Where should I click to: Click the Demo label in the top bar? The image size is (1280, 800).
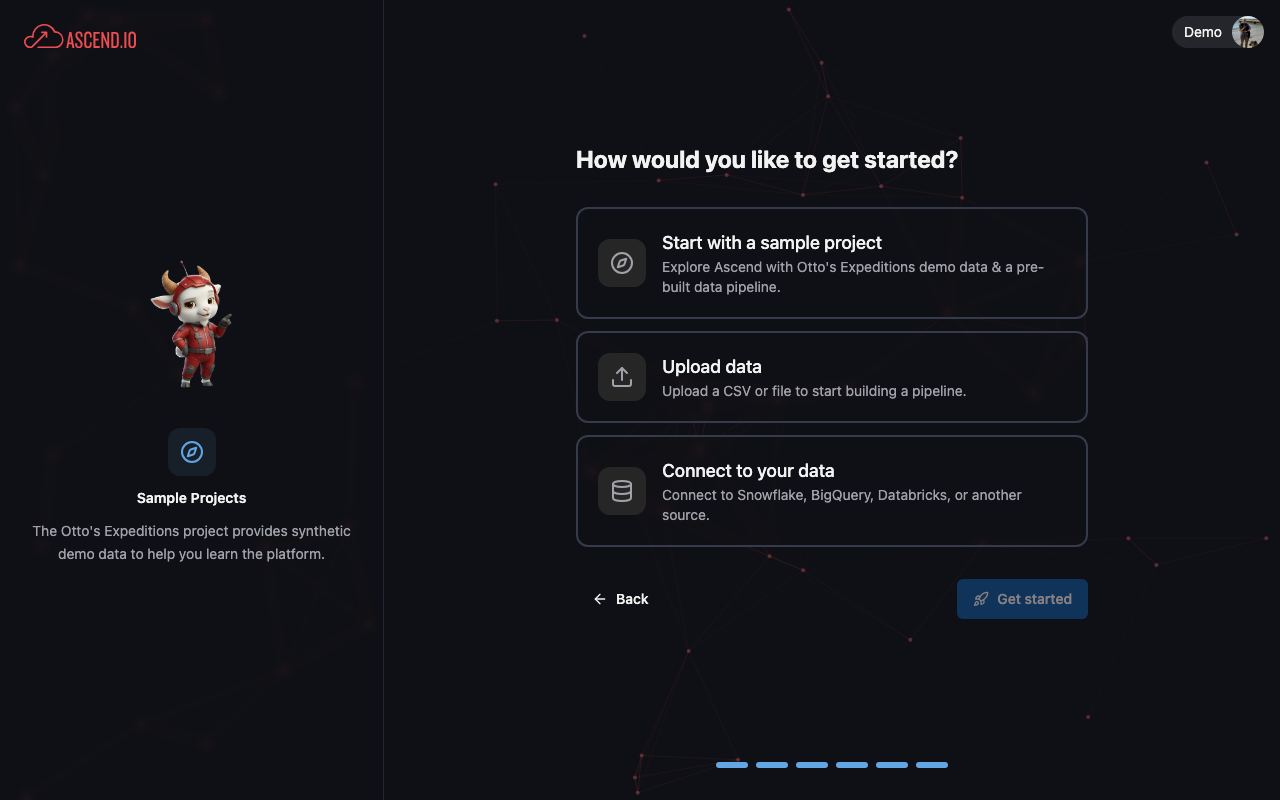pyautogui.click(x=1202, y=32)
